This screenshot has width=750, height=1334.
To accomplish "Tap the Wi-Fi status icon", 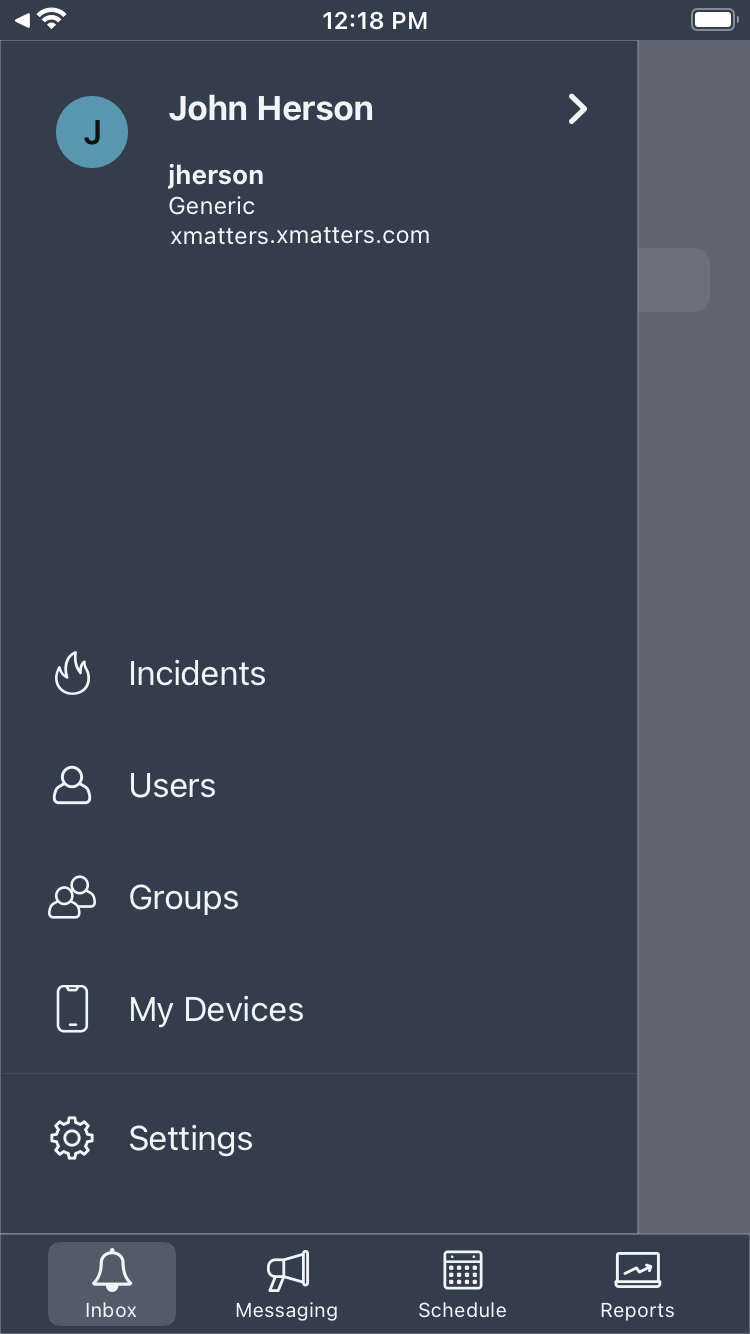I will pos(52,18).
